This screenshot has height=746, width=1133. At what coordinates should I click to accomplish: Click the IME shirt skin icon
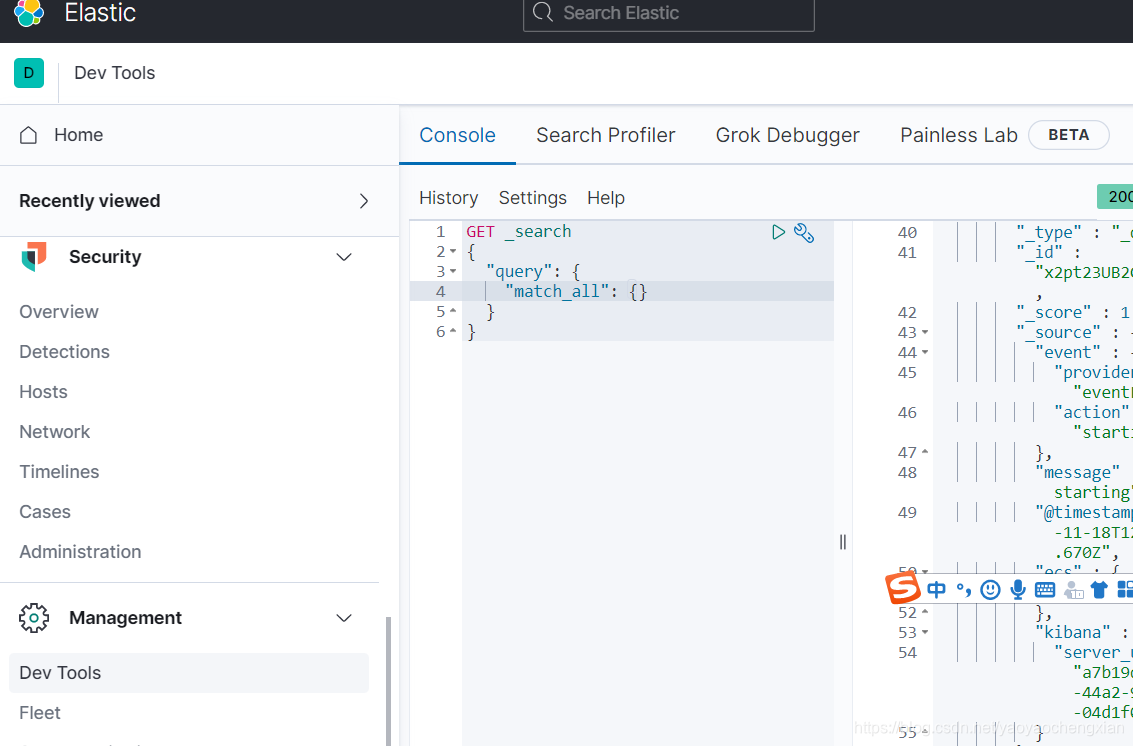click(x=1099, y=590)
